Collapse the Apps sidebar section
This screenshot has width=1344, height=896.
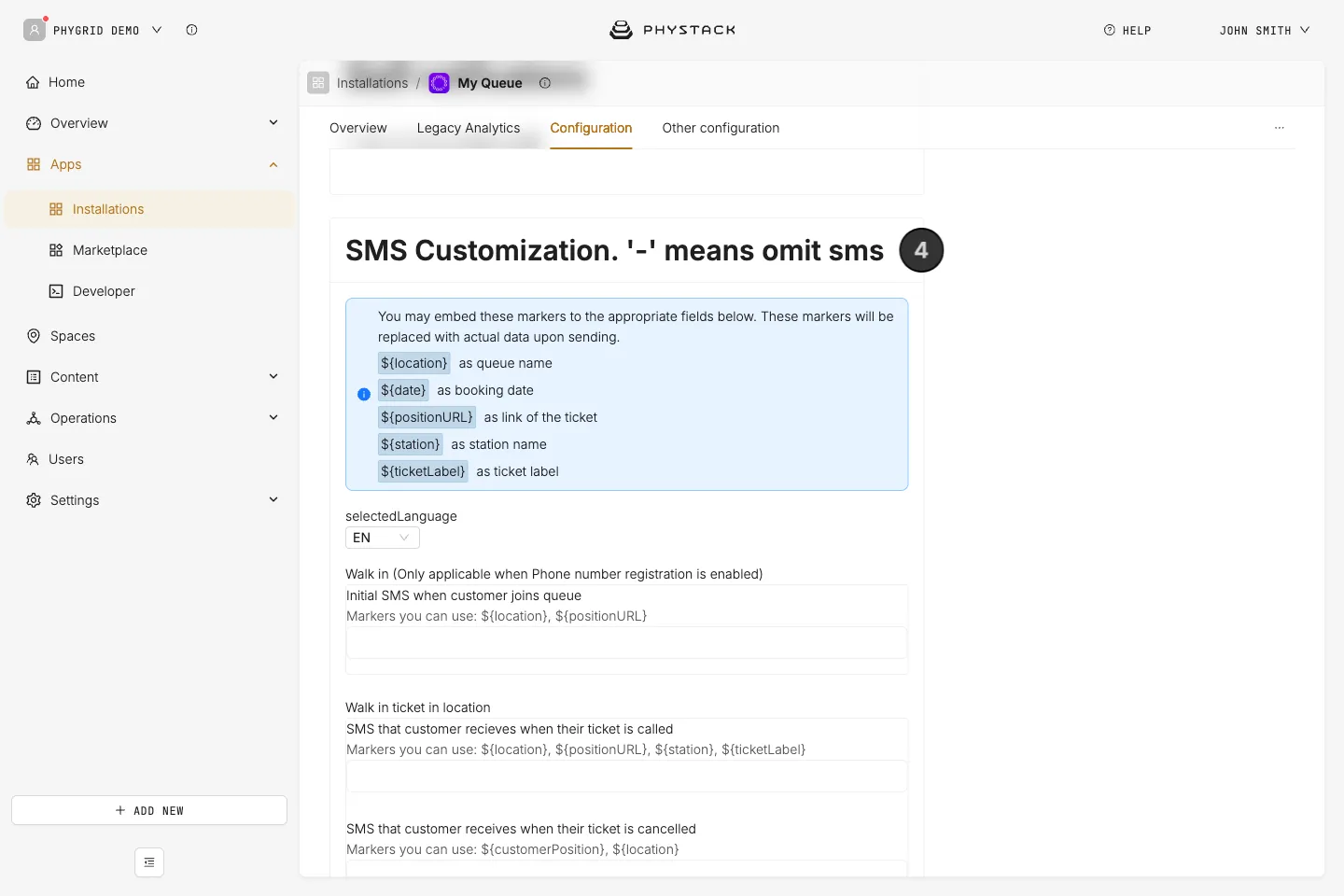[x=273, y=164]
